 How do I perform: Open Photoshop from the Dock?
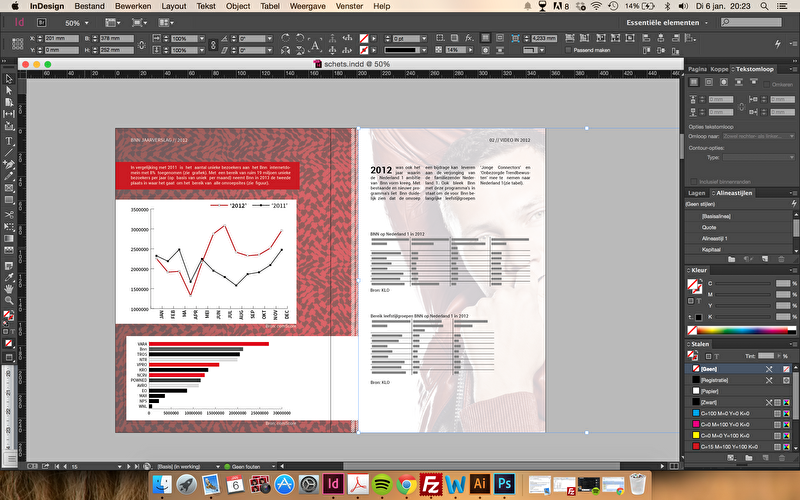(504, 484)
